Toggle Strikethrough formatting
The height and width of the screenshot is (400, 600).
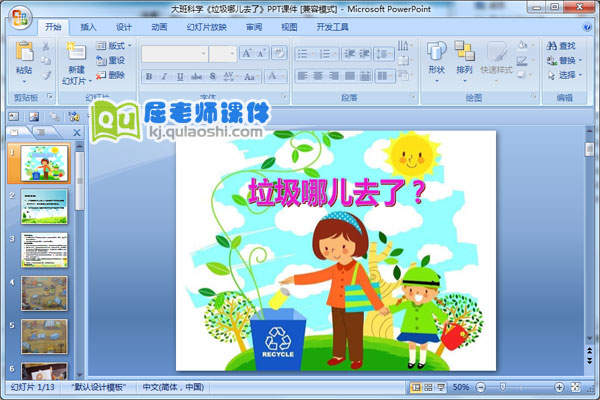coord(196,77)
